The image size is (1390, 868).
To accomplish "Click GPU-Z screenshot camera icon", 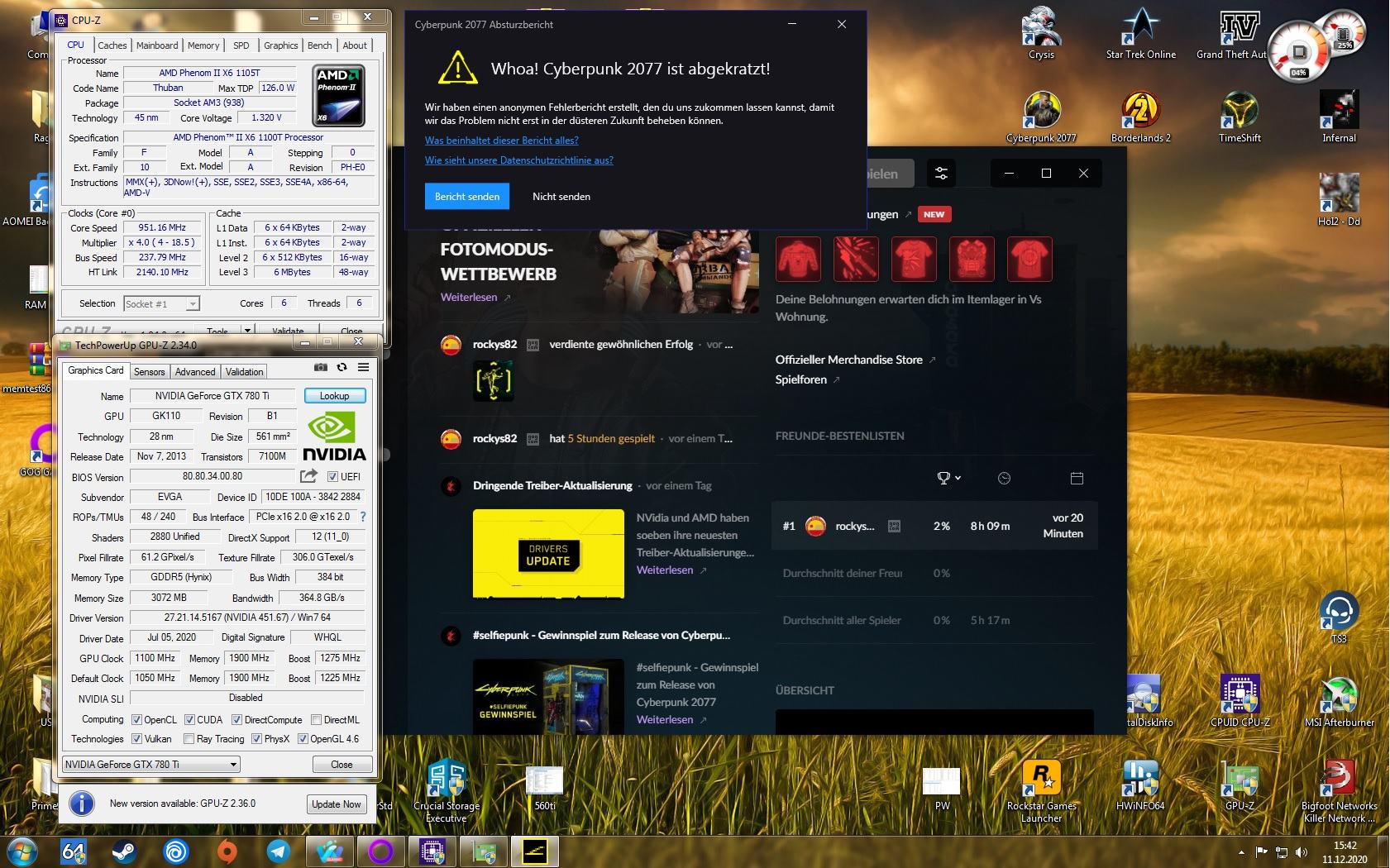I will pyautogui.click(x=321, y=367).
